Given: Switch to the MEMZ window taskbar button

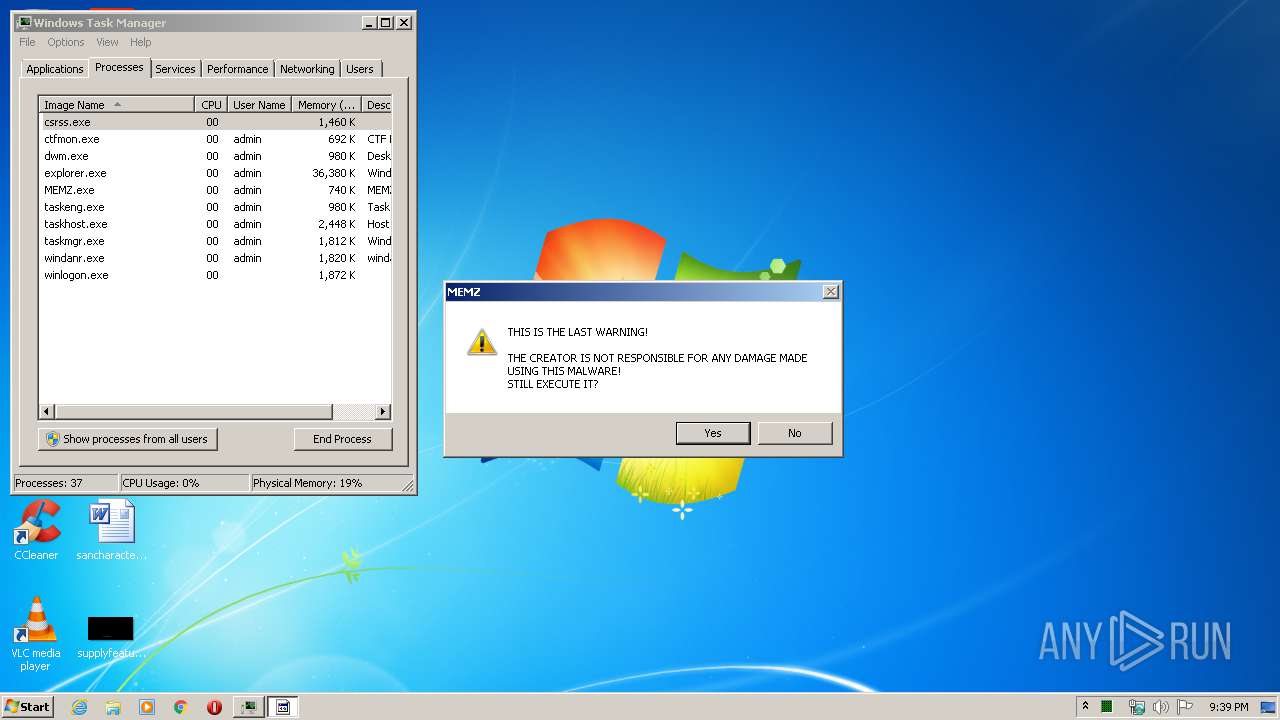Looking at the screenshot, I should point(283,707).
